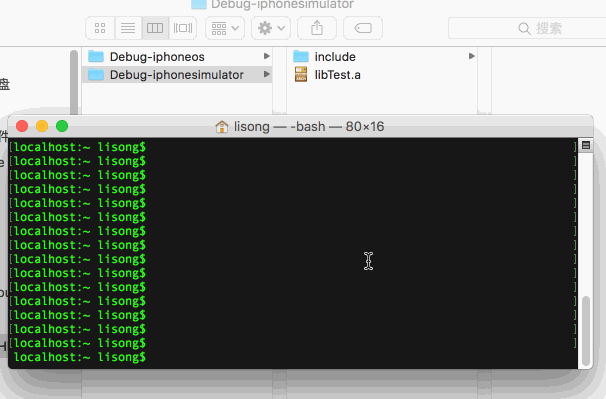Switch Finder to cover flow view
The width and height of the screenshot is (606, 399).
[183, 28]
